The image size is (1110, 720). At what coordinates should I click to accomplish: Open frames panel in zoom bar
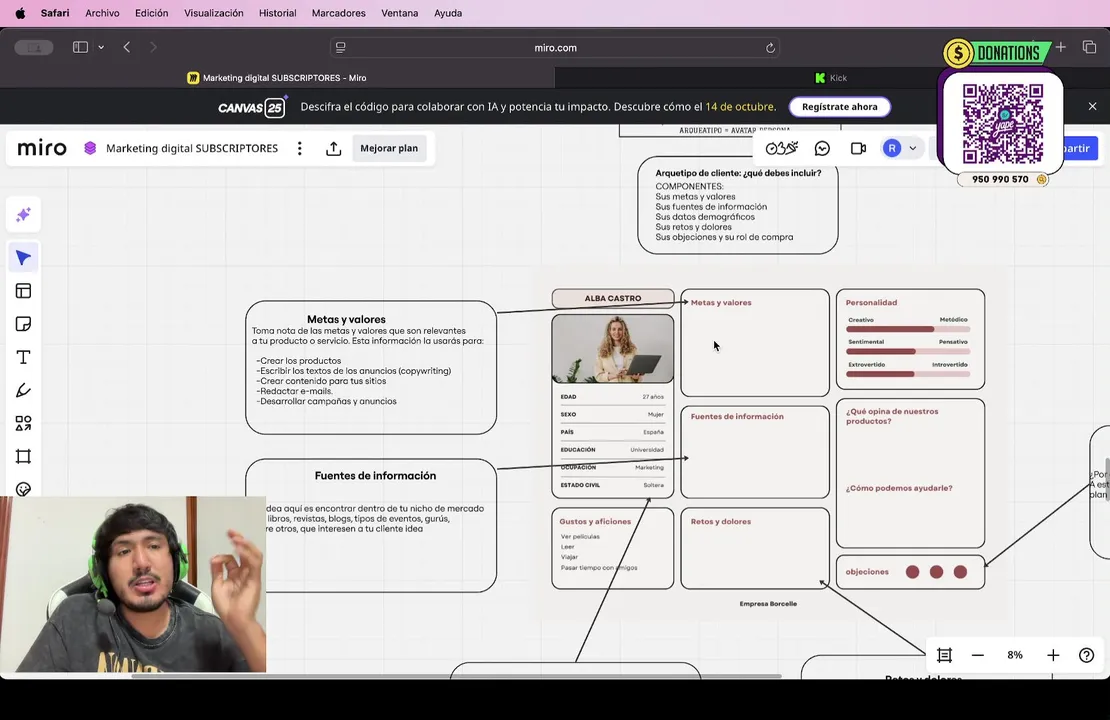pyautogui.click(x=944, y=656)
